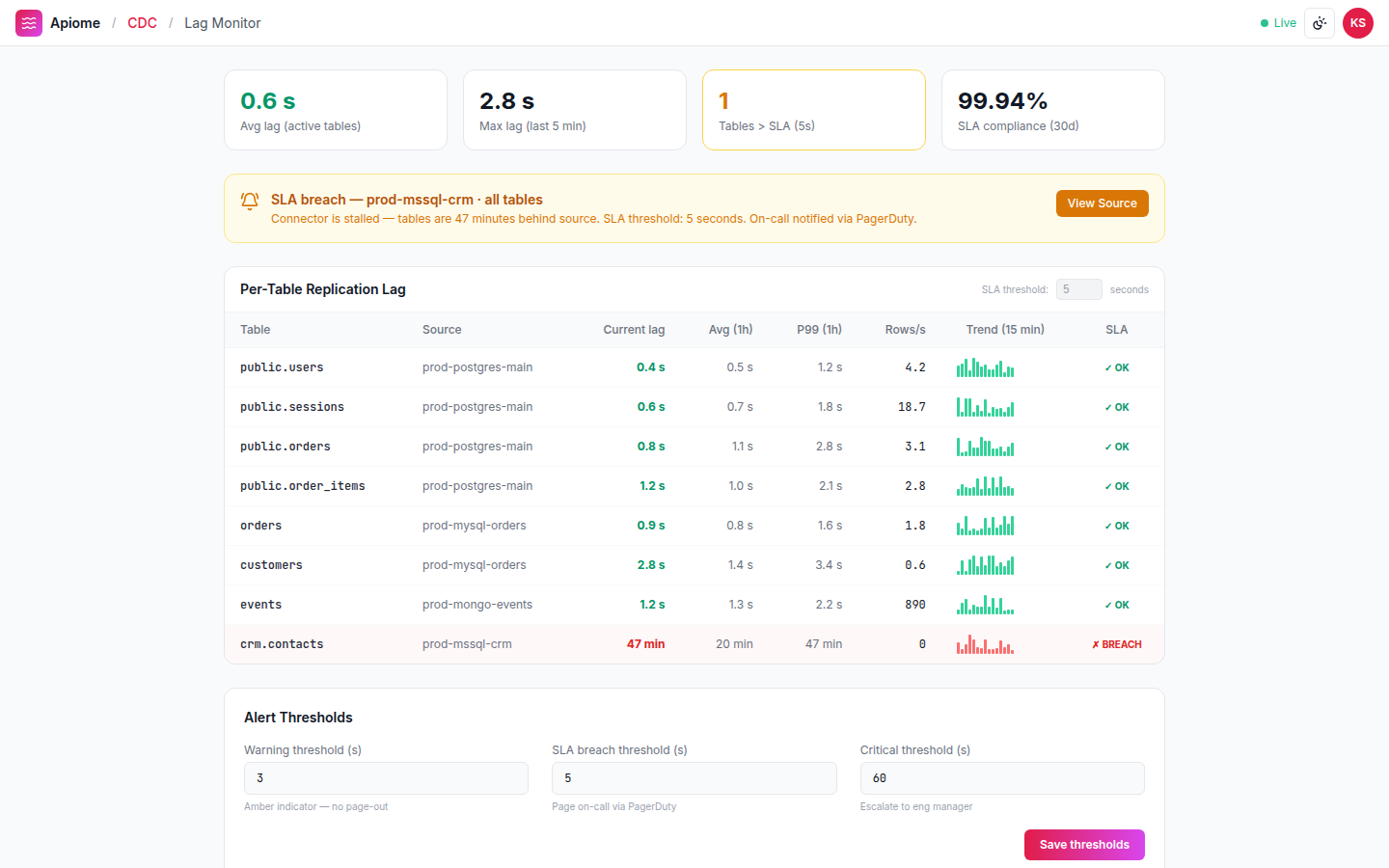
Task: Click the crm.contacts red trend sparkline
Action: [985, 644]
